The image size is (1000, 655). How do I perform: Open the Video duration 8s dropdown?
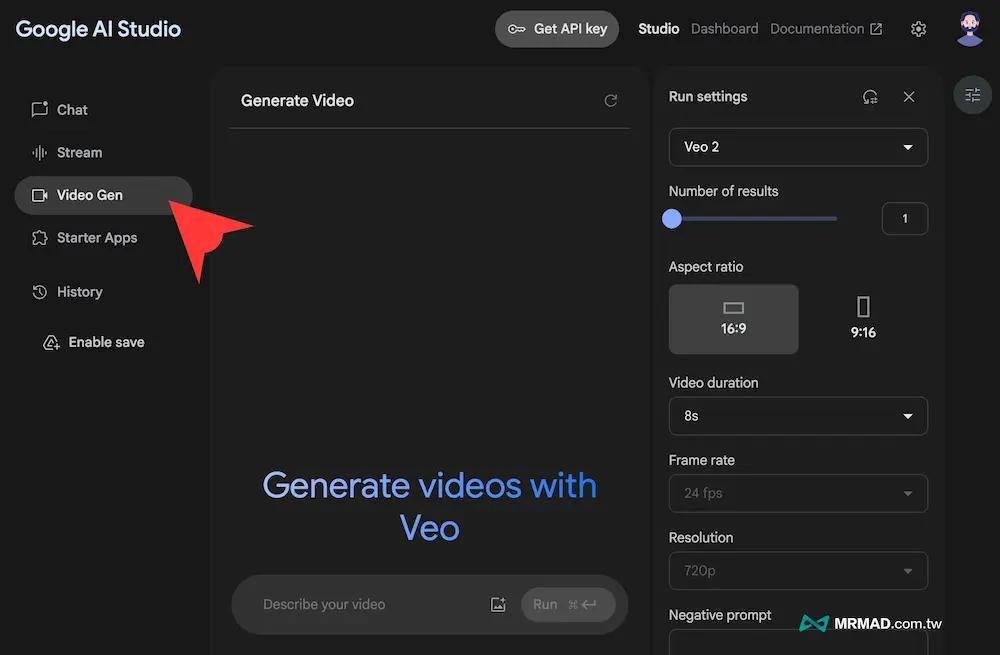coord(797,416)
